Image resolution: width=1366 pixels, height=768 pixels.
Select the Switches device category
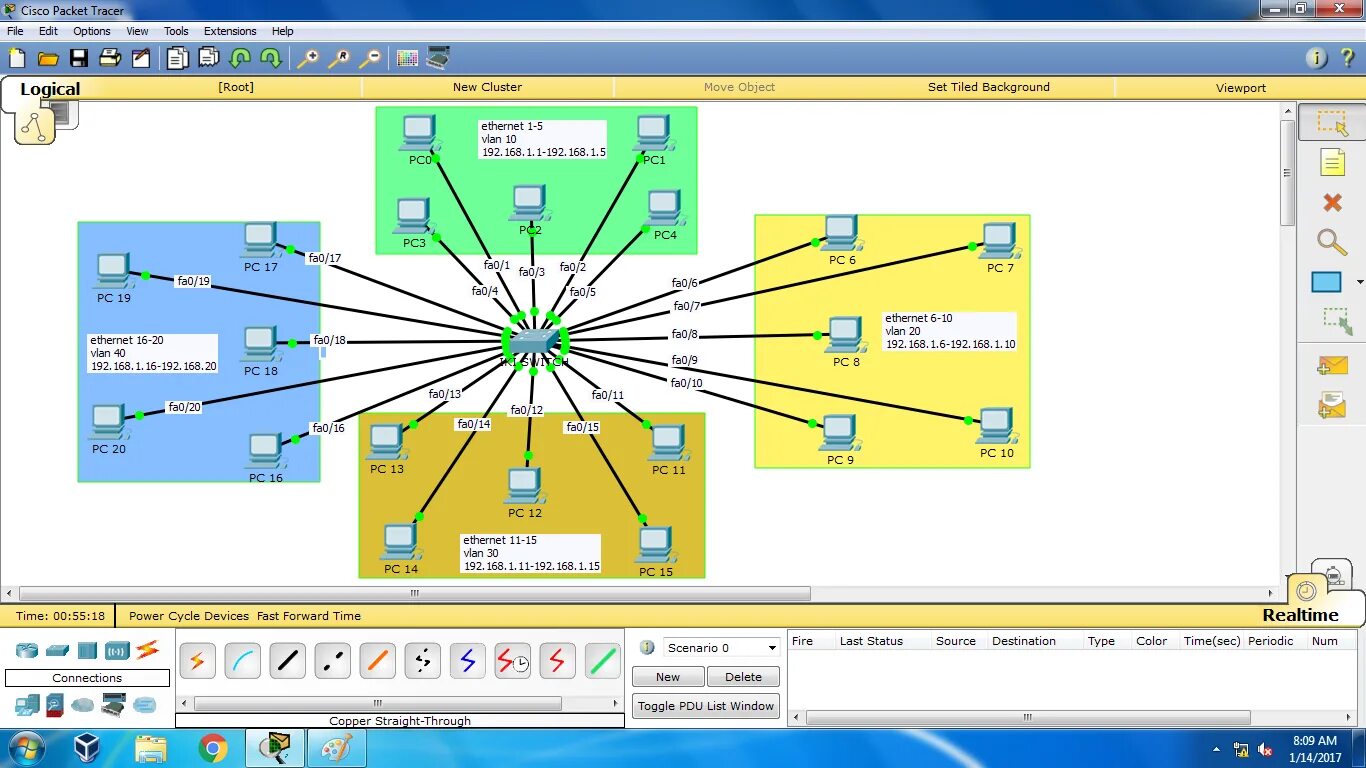pyautogui.click(x=57, y=650)
